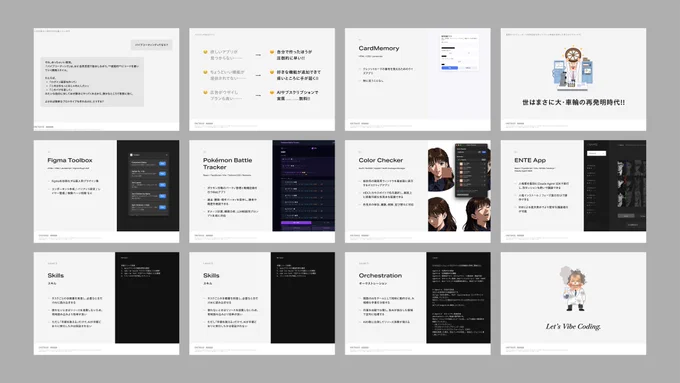680x383 pixels.
Task: Click the white-haired professor illustration
Action: click(x=573, y=288)
